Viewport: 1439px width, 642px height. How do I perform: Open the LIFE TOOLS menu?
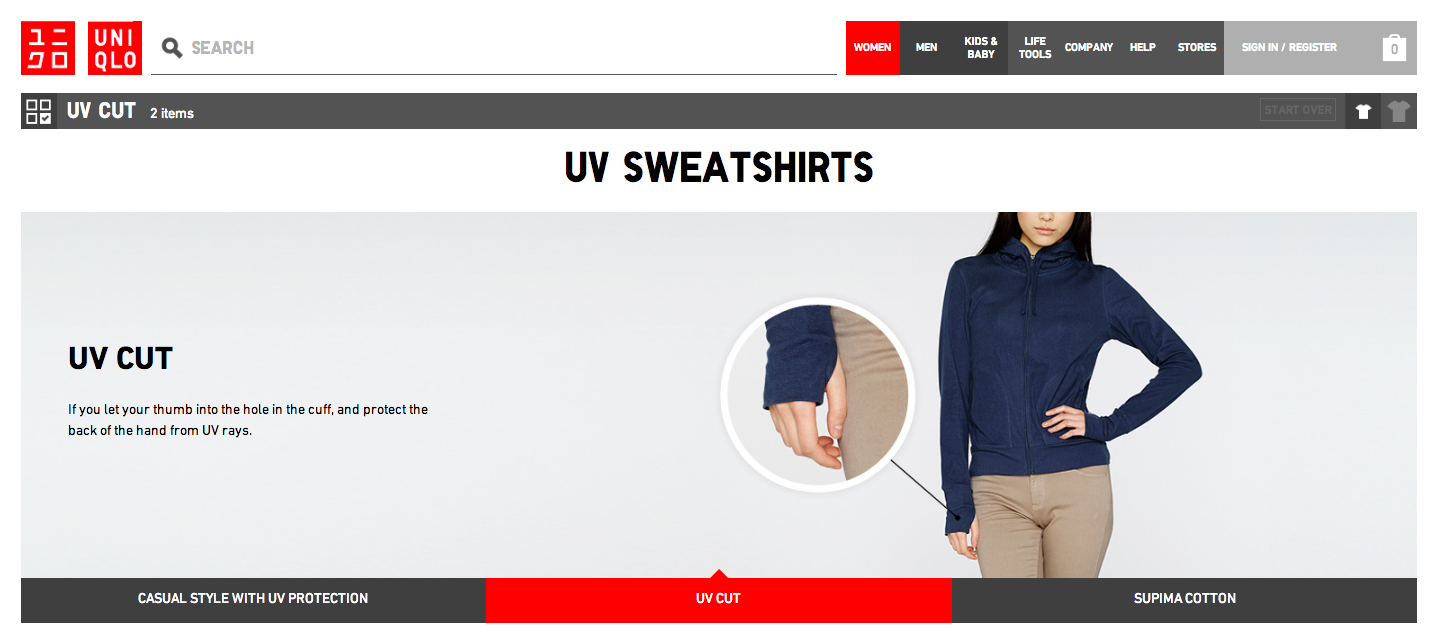(x=1035, y=48)
